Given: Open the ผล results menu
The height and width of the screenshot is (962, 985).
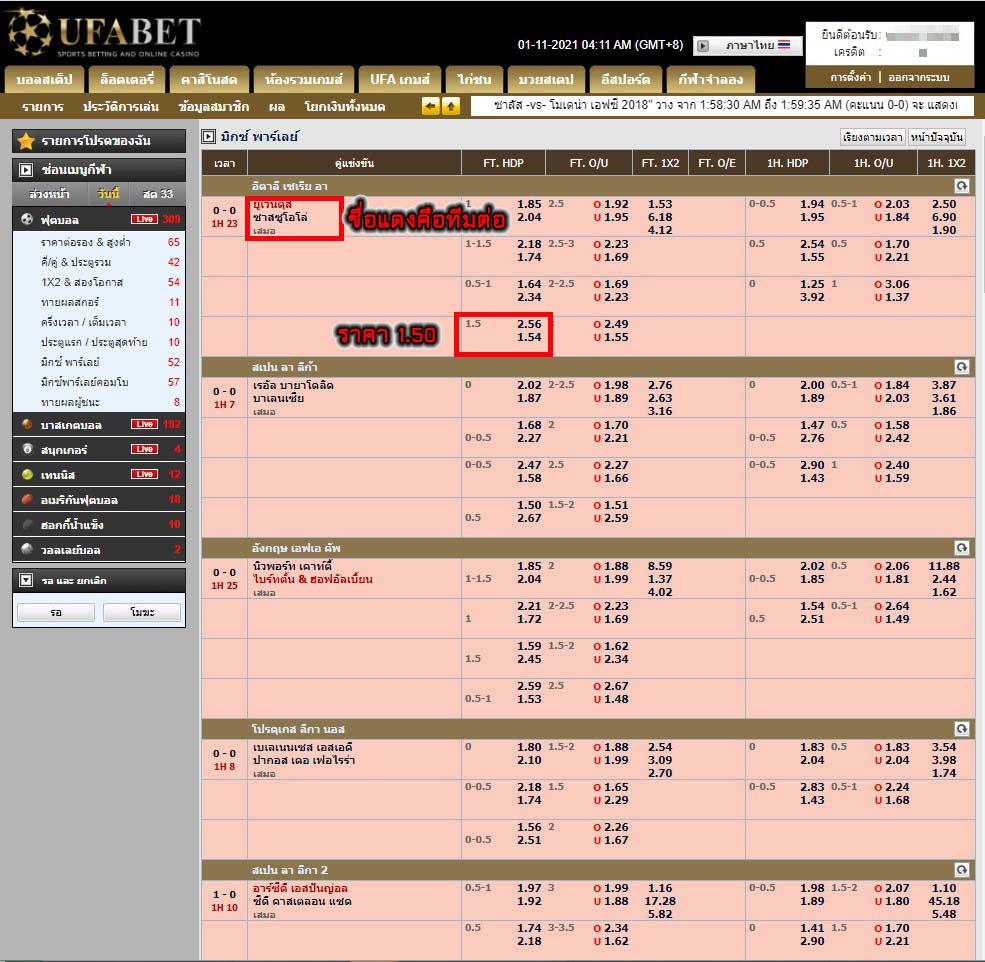Looking at the screenshot, I should (x=277, y=107).
